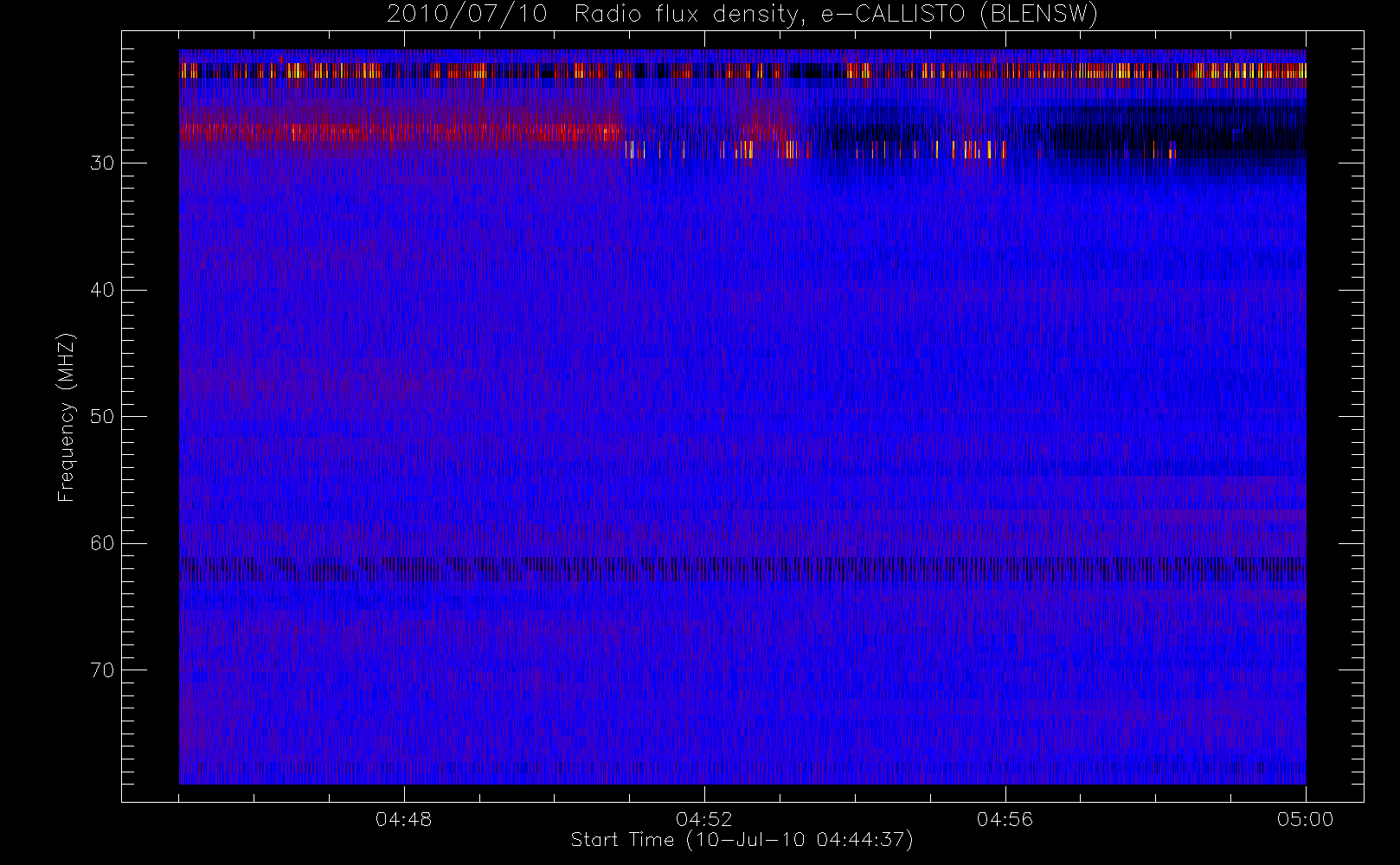Click the 05:00 time tick label
This screenshot has height=865, width=1400.
point(1306,819)
